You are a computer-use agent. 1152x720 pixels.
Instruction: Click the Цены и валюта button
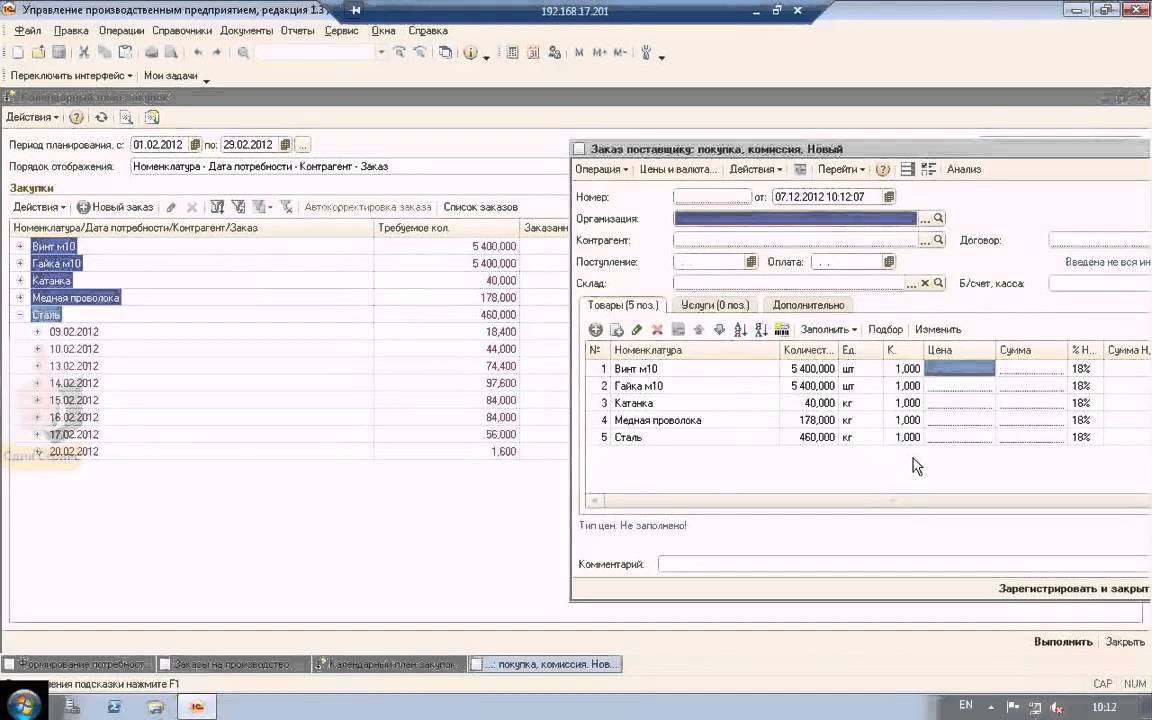point(677,170)
